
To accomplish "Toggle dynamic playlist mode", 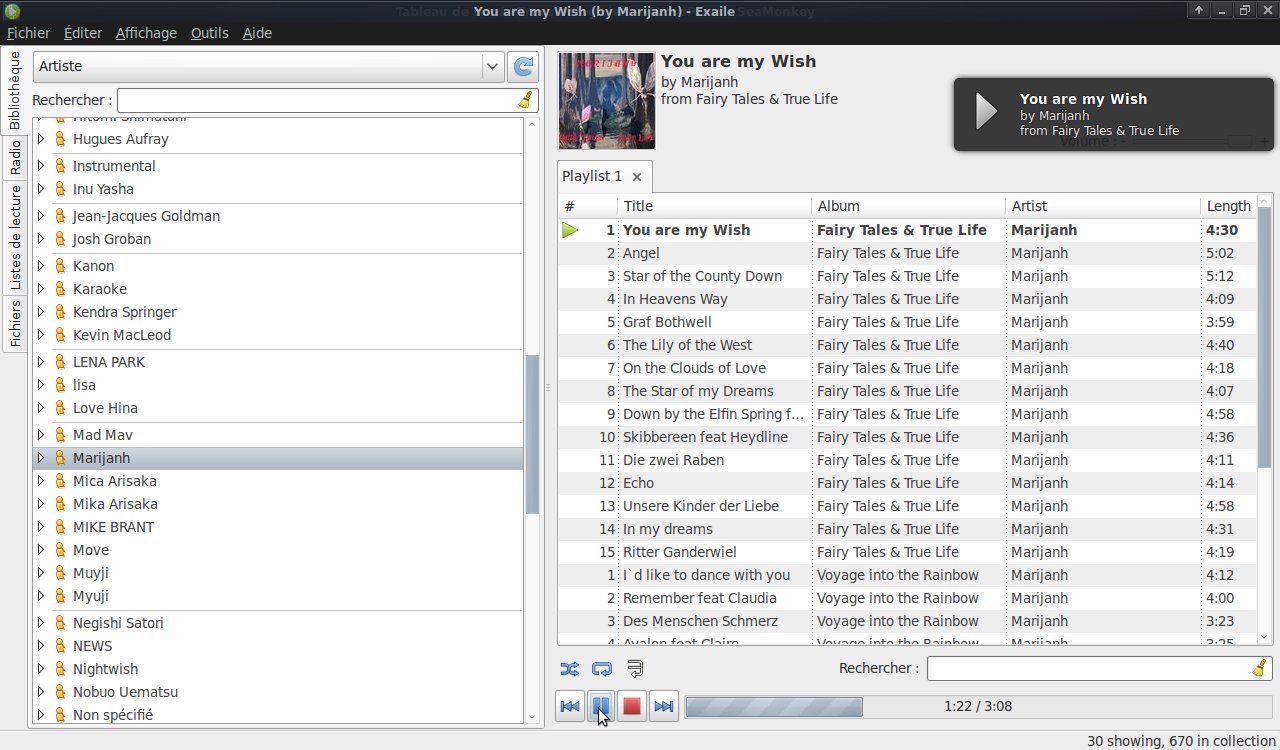I will tap(633, 669).
